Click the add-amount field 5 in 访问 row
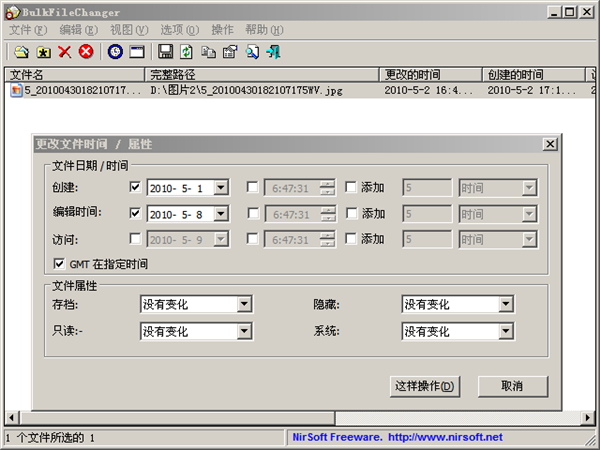 tap(427, 240)
